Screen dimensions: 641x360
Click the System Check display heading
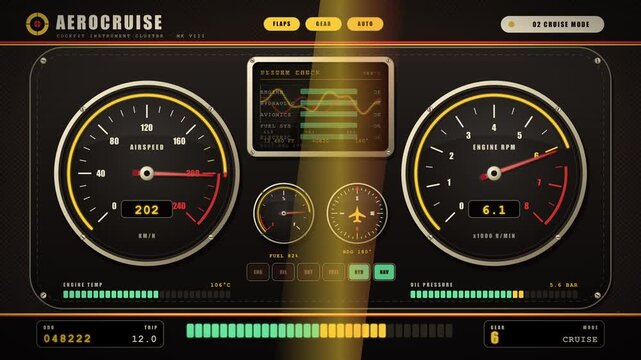[291, 73]
